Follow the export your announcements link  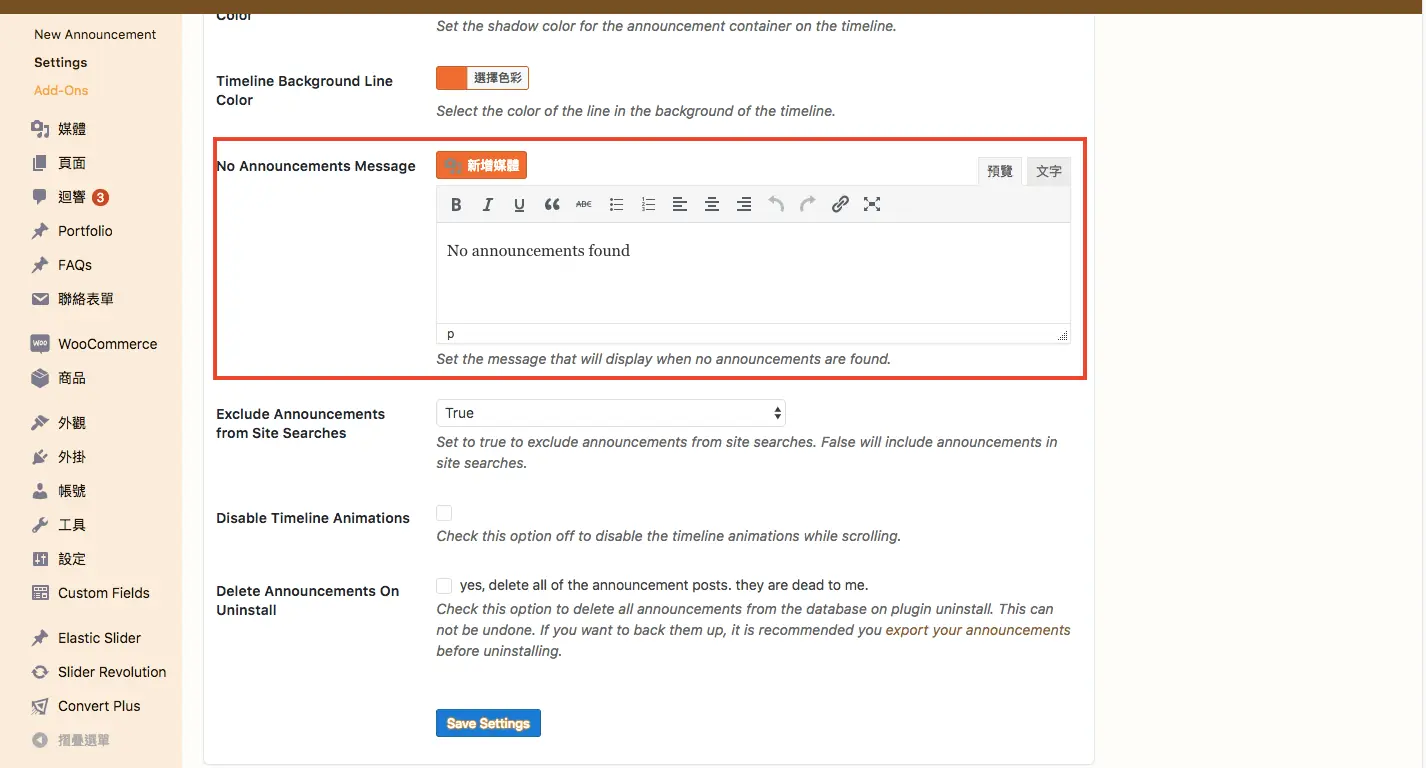tap(978, 630)
